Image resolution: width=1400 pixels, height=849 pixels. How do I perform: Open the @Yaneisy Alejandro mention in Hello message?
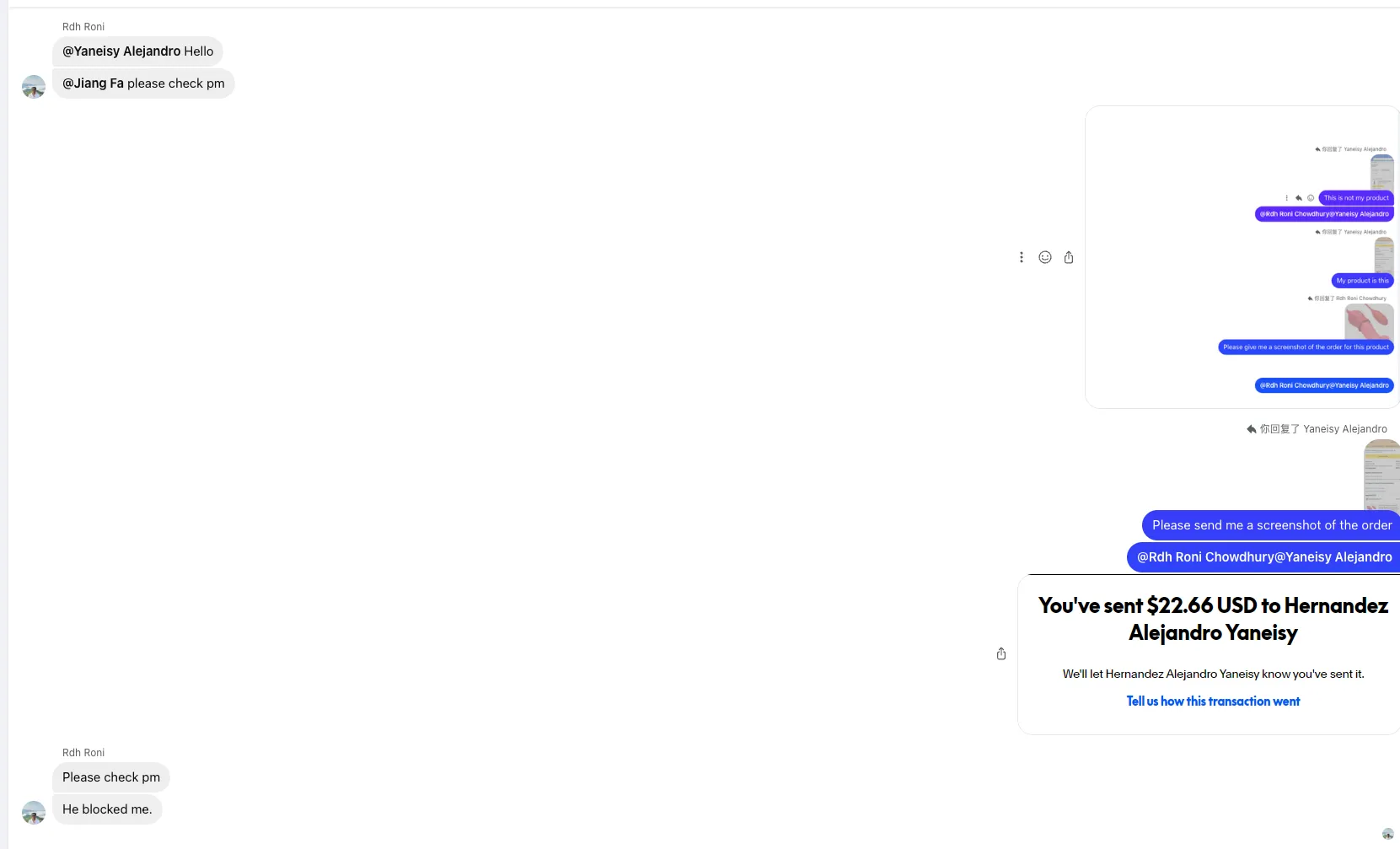(121, 51)
